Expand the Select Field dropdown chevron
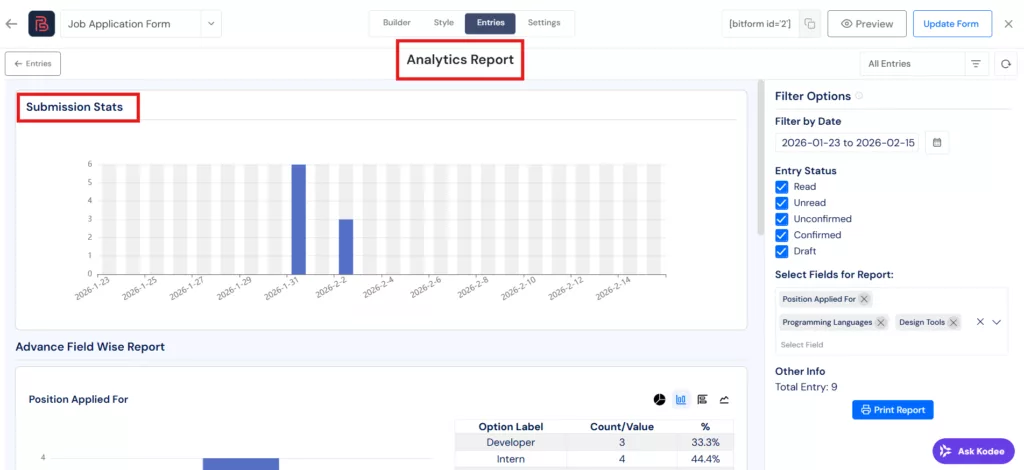The width and height of the screenshot is (1024, 470). tap(997, 322)
